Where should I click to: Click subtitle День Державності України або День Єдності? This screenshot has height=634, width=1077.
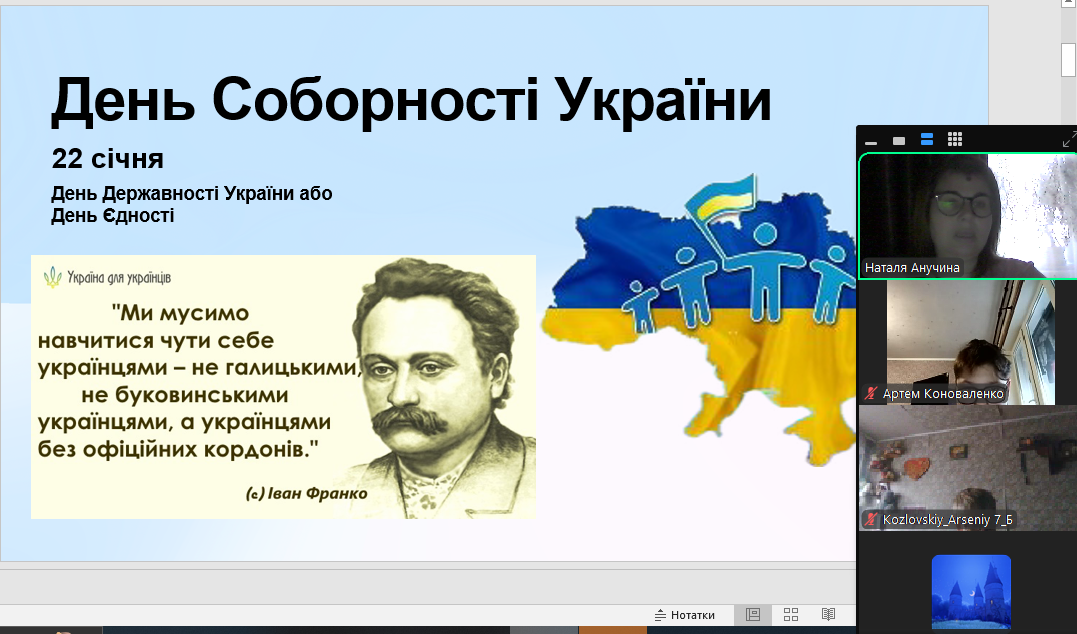192,204
